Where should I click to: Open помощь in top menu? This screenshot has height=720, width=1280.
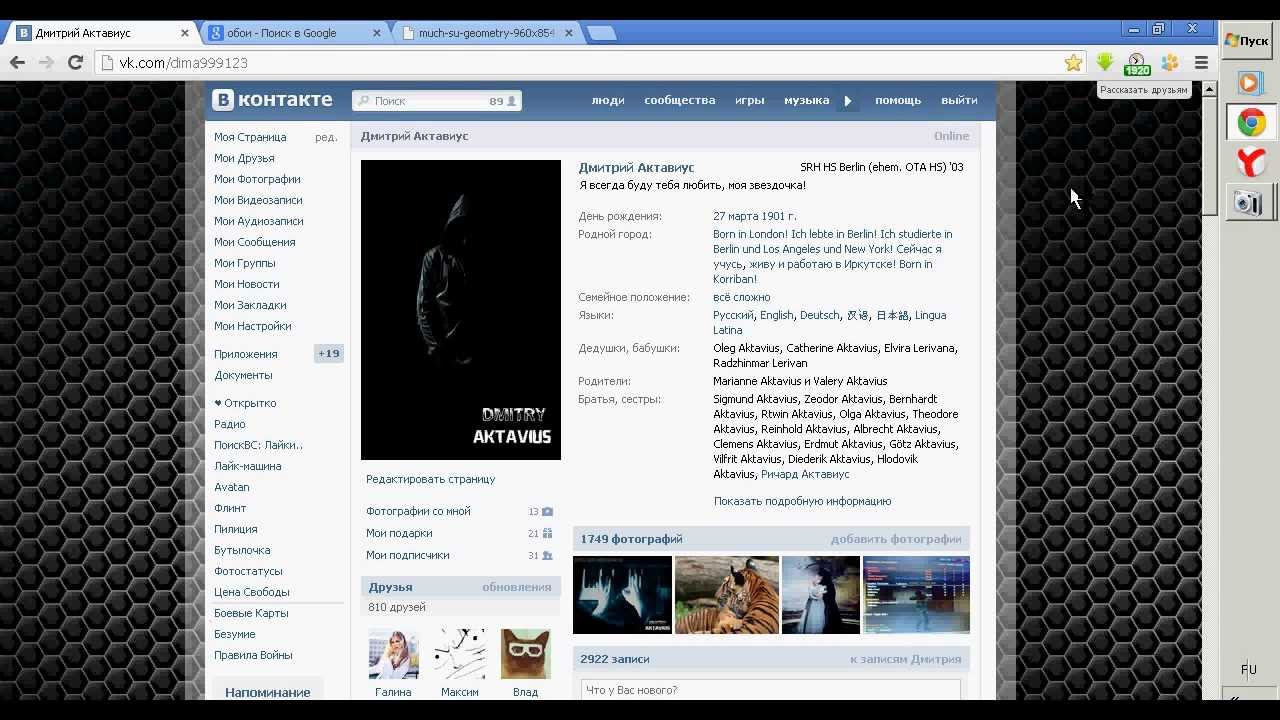898,100
